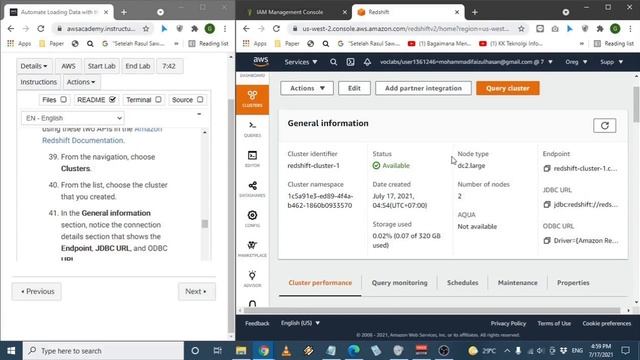Open AWS console search icon
The image size is (640, 360).
coord(333,62)
